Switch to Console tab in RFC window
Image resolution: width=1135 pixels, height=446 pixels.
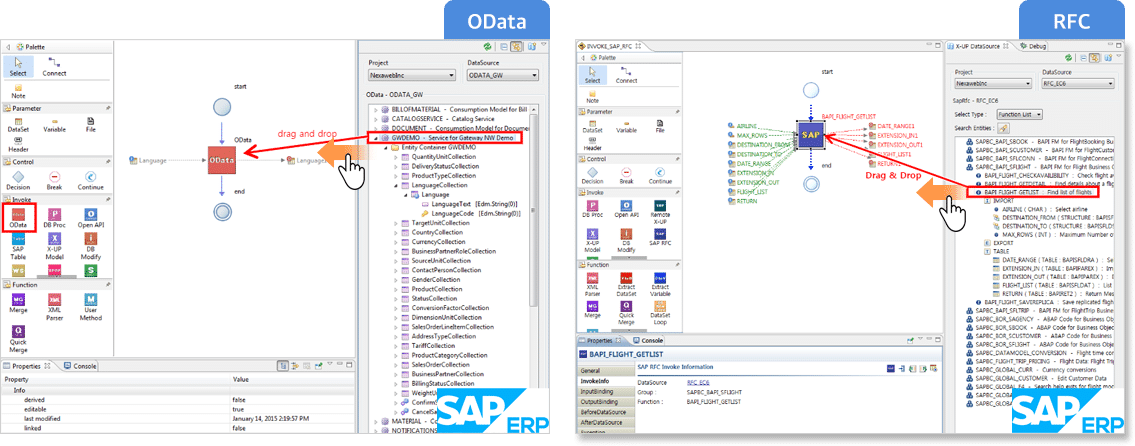(647, 340)
